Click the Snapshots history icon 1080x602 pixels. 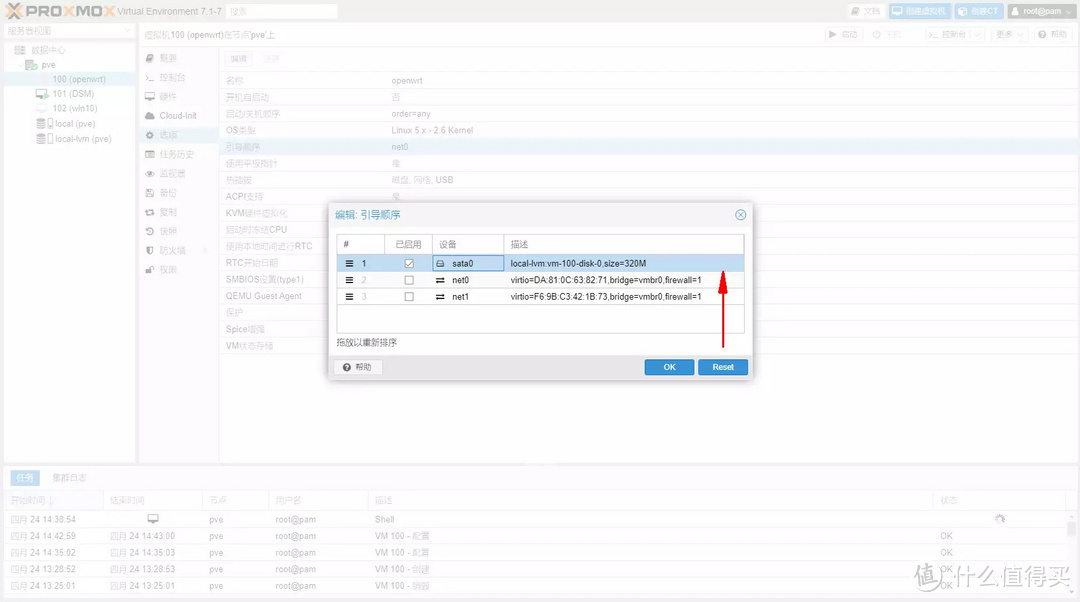click(149, 231)
